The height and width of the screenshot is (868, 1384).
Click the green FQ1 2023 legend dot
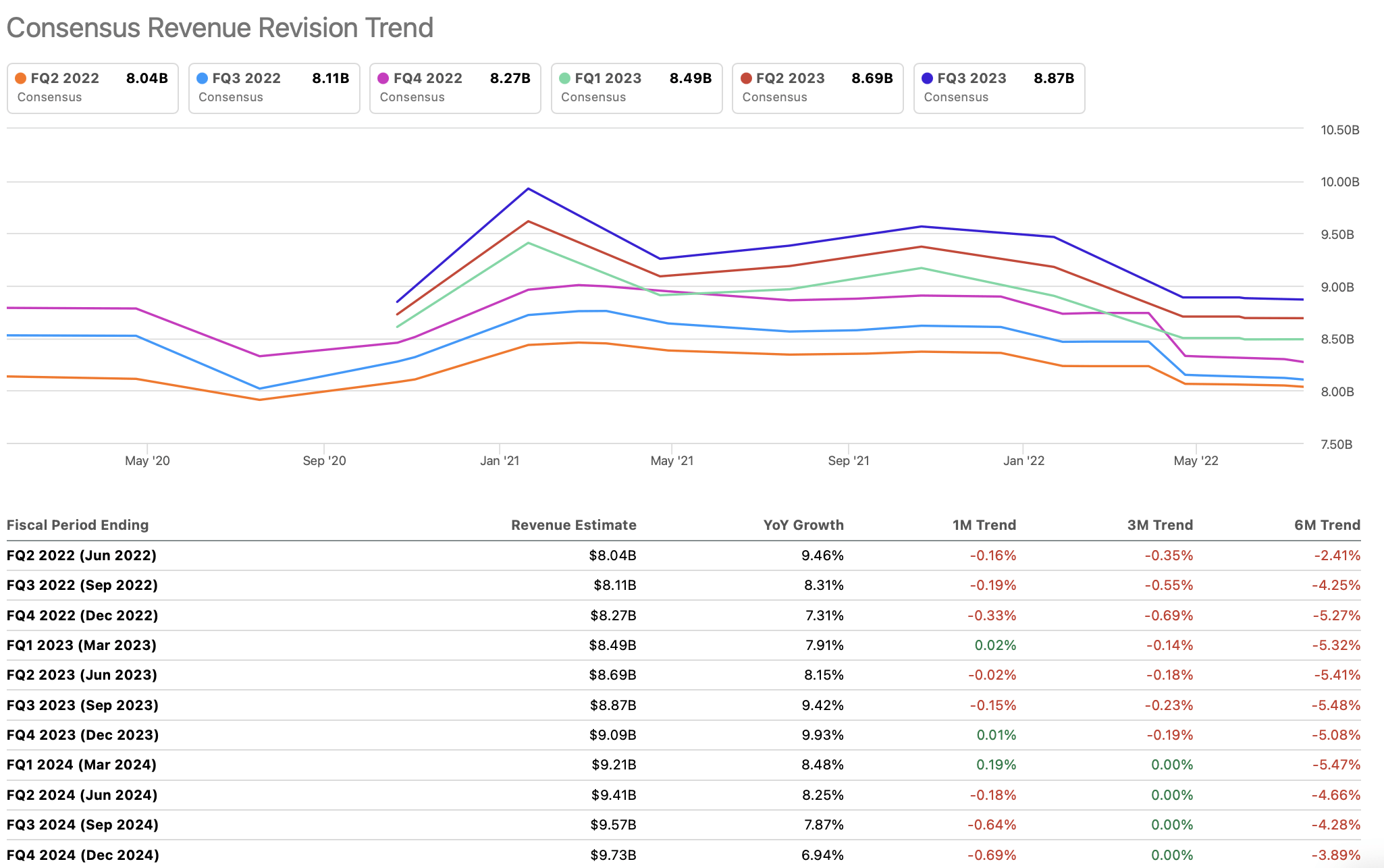click(565, 78)
